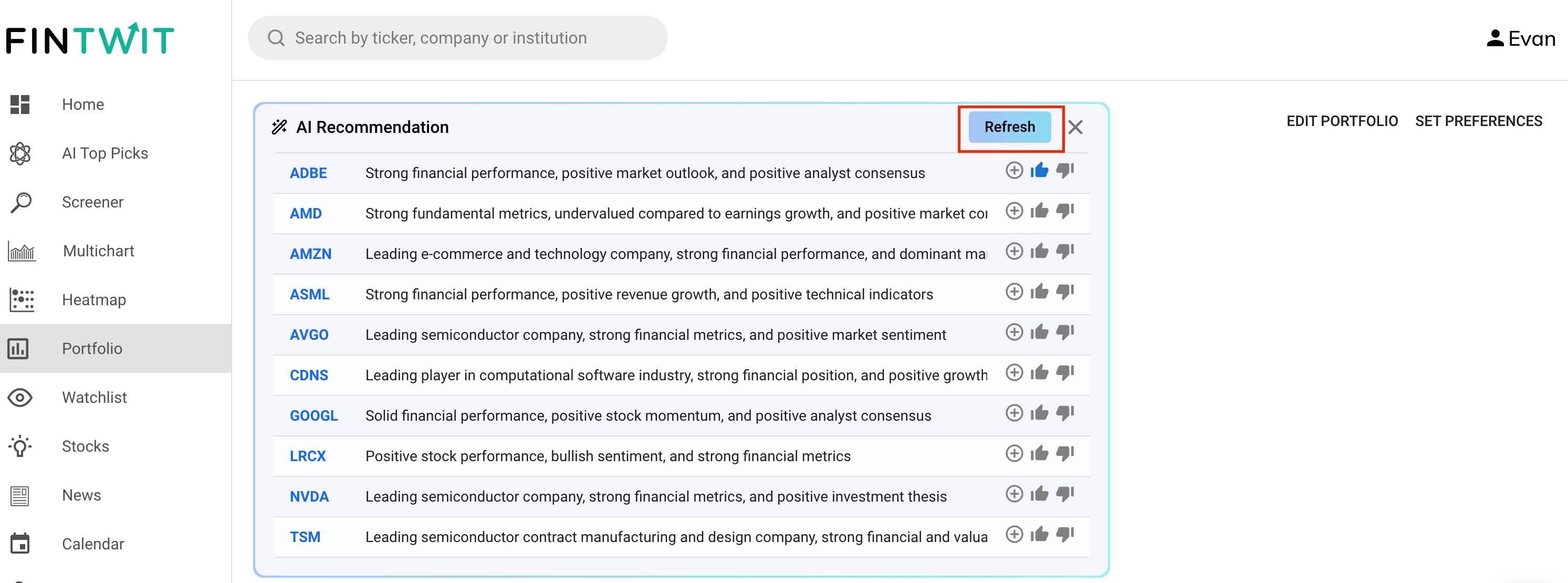Dislike the LRCX recommendation
The width and height of the screenshot is (1568, 583).
tap(1064, 453)
